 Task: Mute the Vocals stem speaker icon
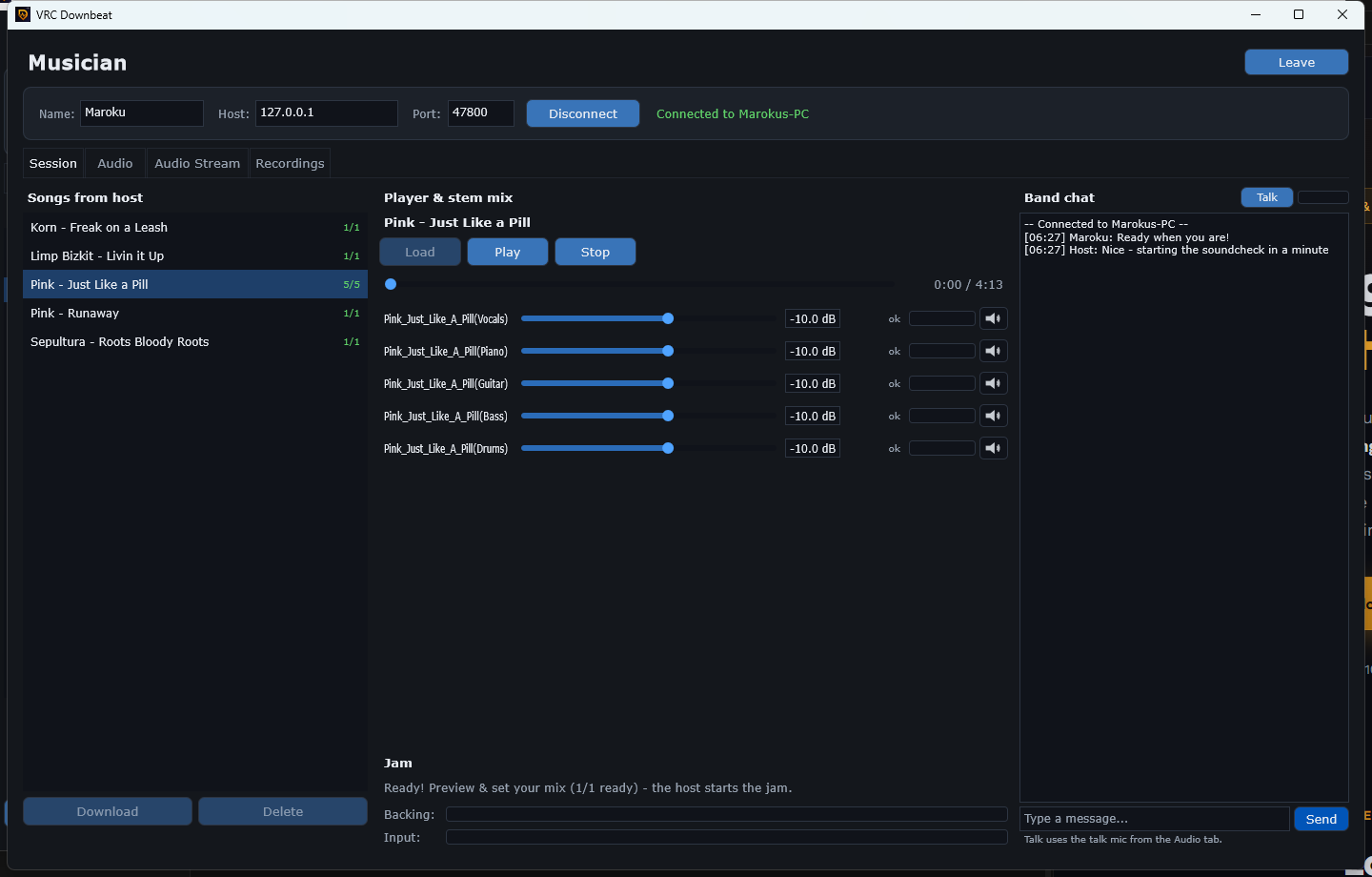click(993, 318)
